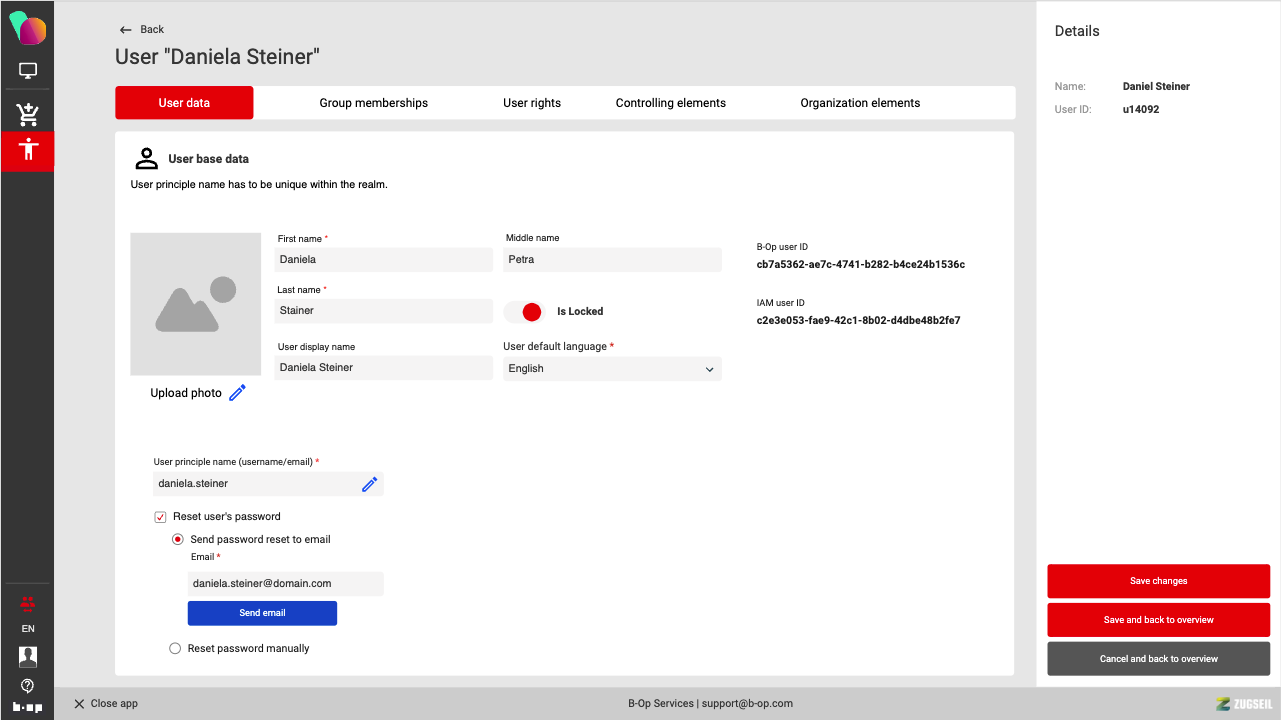
Task: Click Save and back to overview
Action: point(1158,620)
